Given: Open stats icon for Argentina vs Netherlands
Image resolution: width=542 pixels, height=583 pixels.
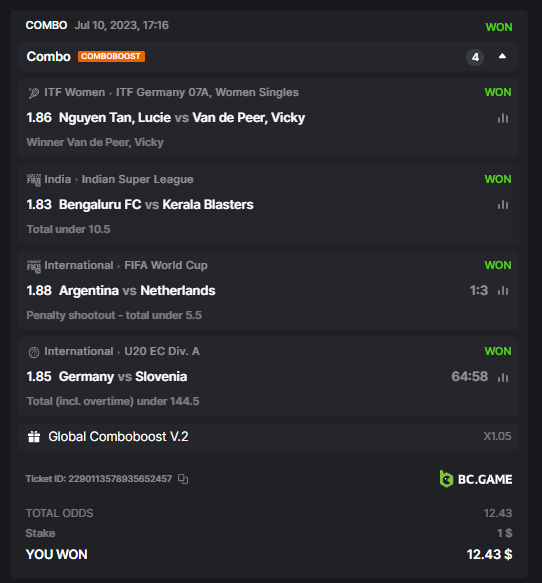Looking at the screenshot, I should (503, 291).
